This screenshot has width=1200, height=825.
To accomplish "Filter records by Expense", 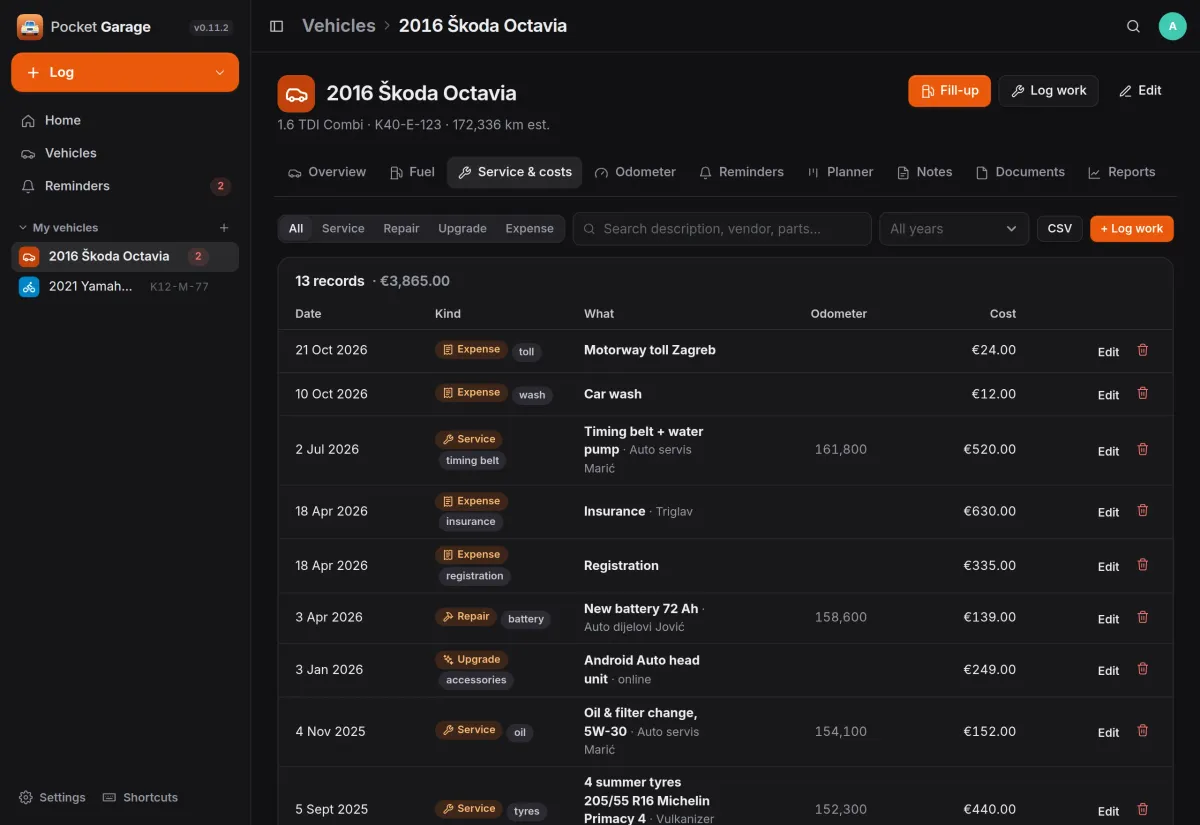I will tap(529, 229).
